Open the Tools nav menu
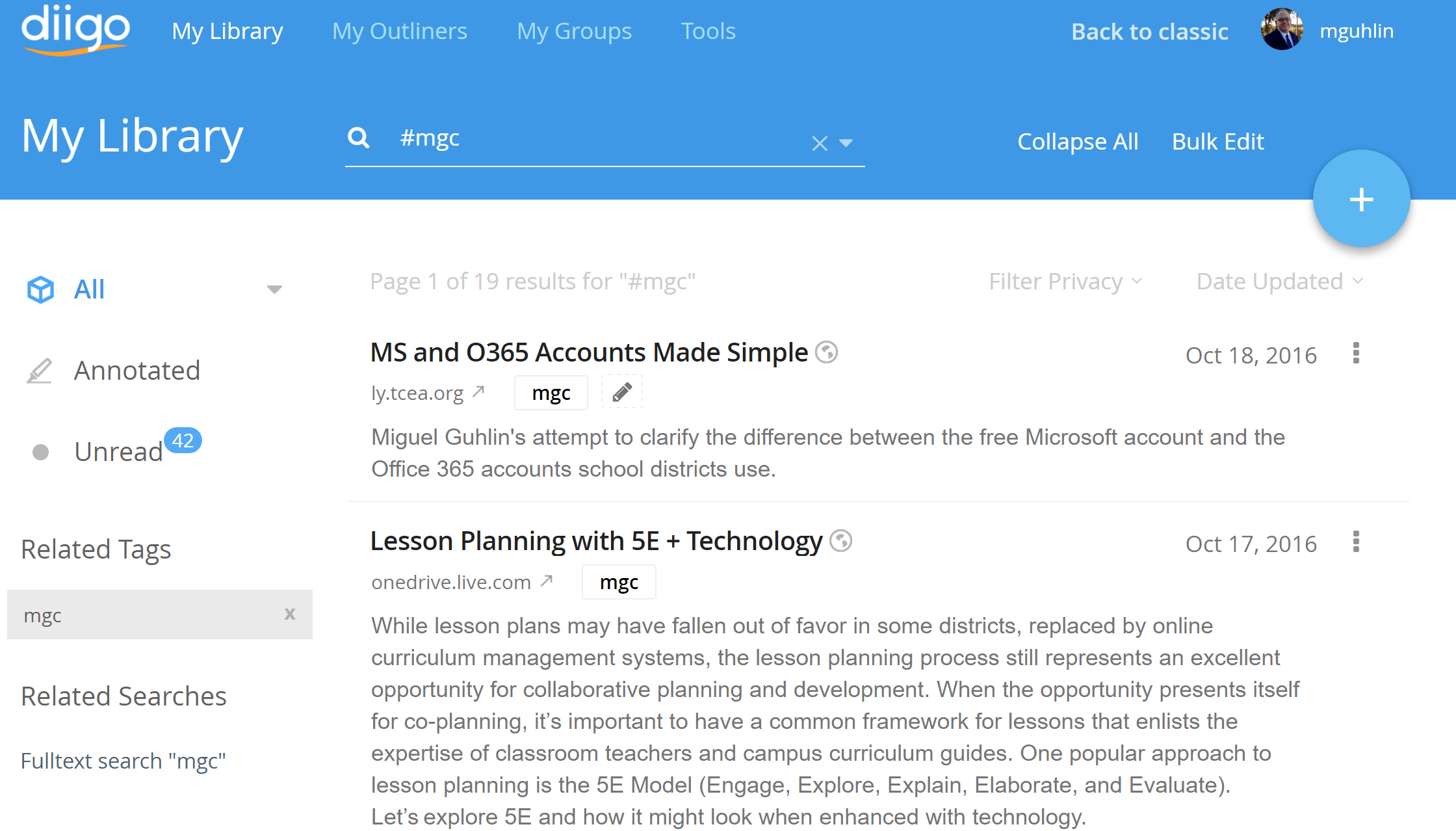The image size is (1456, 831). coord(708,31)
